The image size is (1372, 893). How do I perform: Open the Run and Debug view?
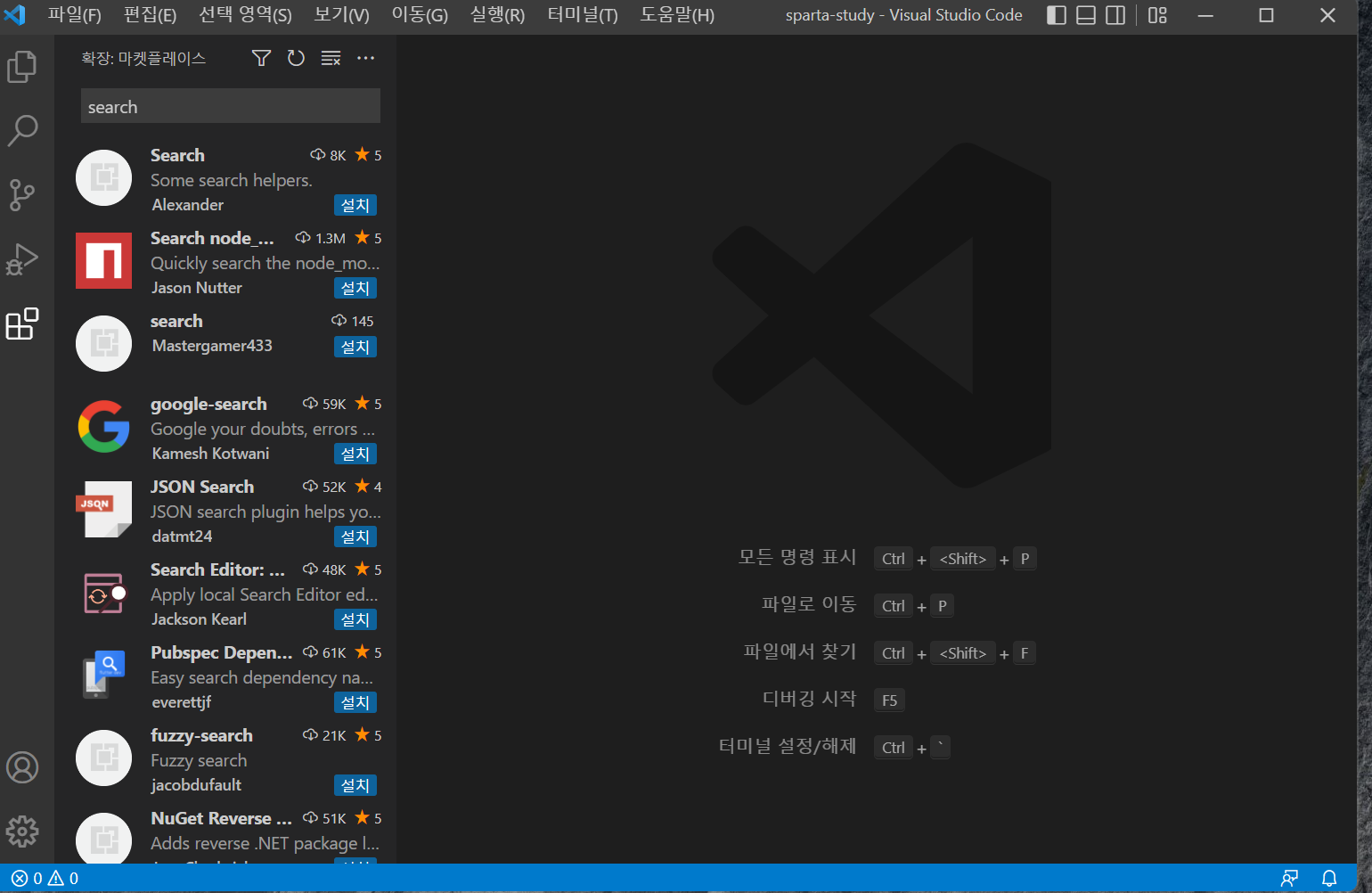(22, 259)
